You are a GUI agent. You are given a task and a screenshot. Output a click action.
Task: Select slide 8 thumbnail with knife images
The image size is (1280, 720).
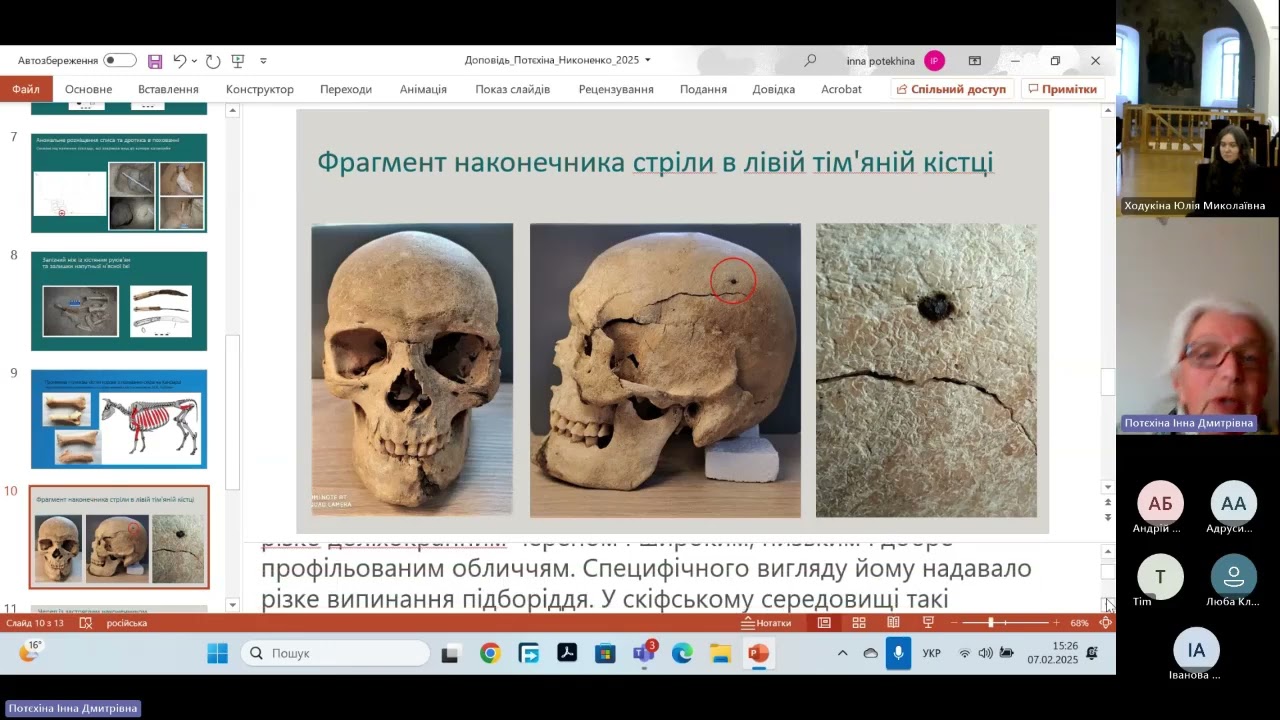(119, 301)
